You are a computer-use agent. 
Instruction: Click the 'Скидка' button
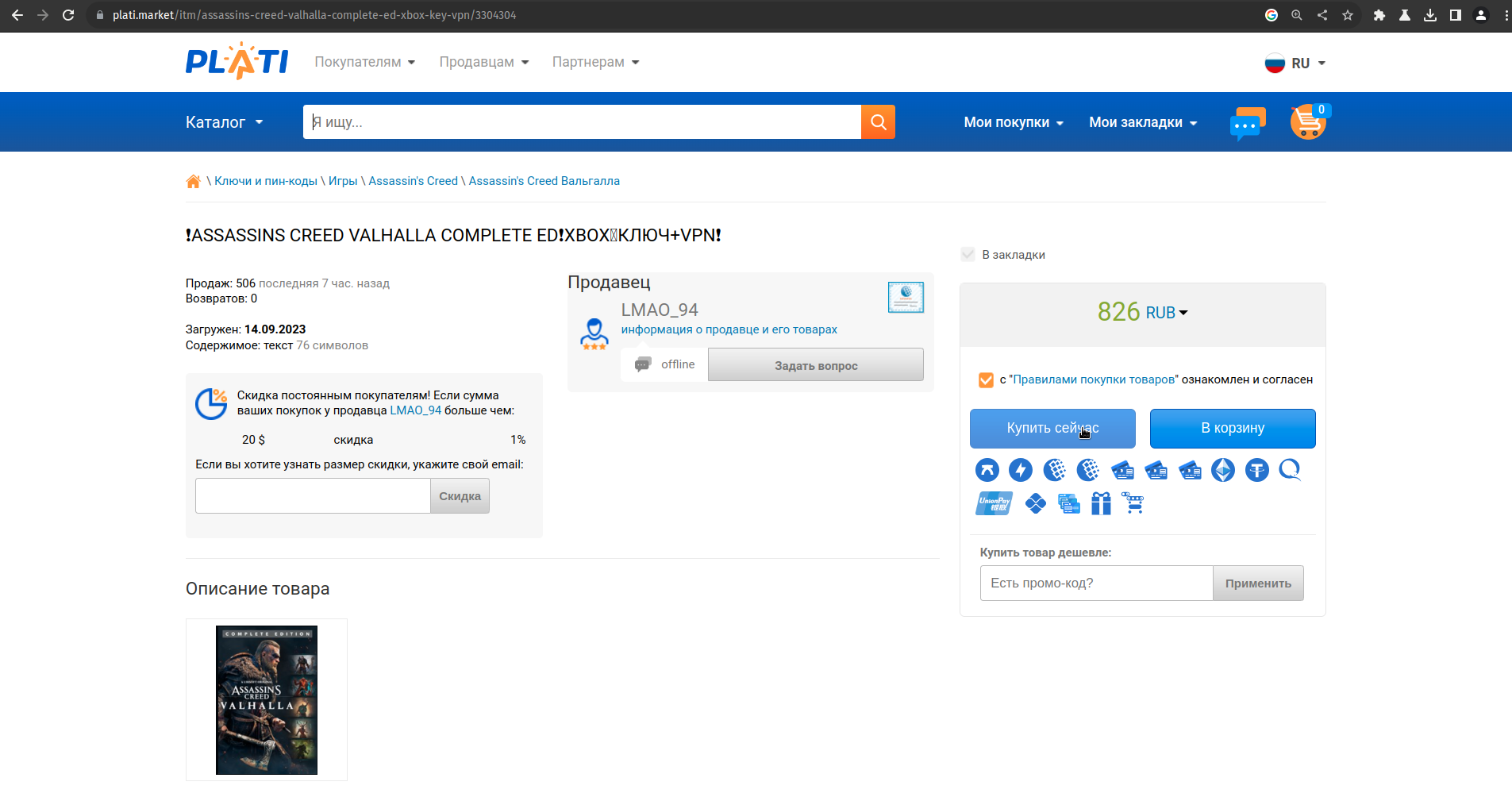460,496
